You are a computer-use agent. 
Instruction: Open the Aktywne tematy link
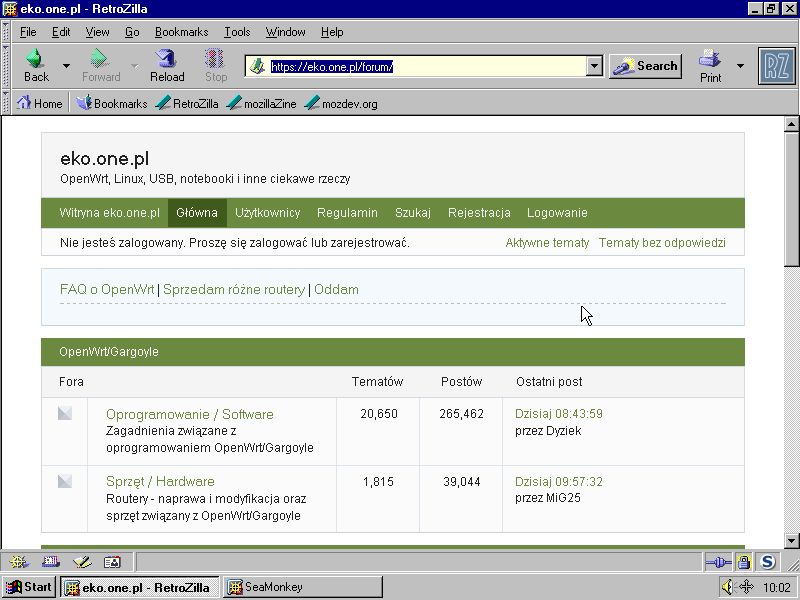point(547,243)
